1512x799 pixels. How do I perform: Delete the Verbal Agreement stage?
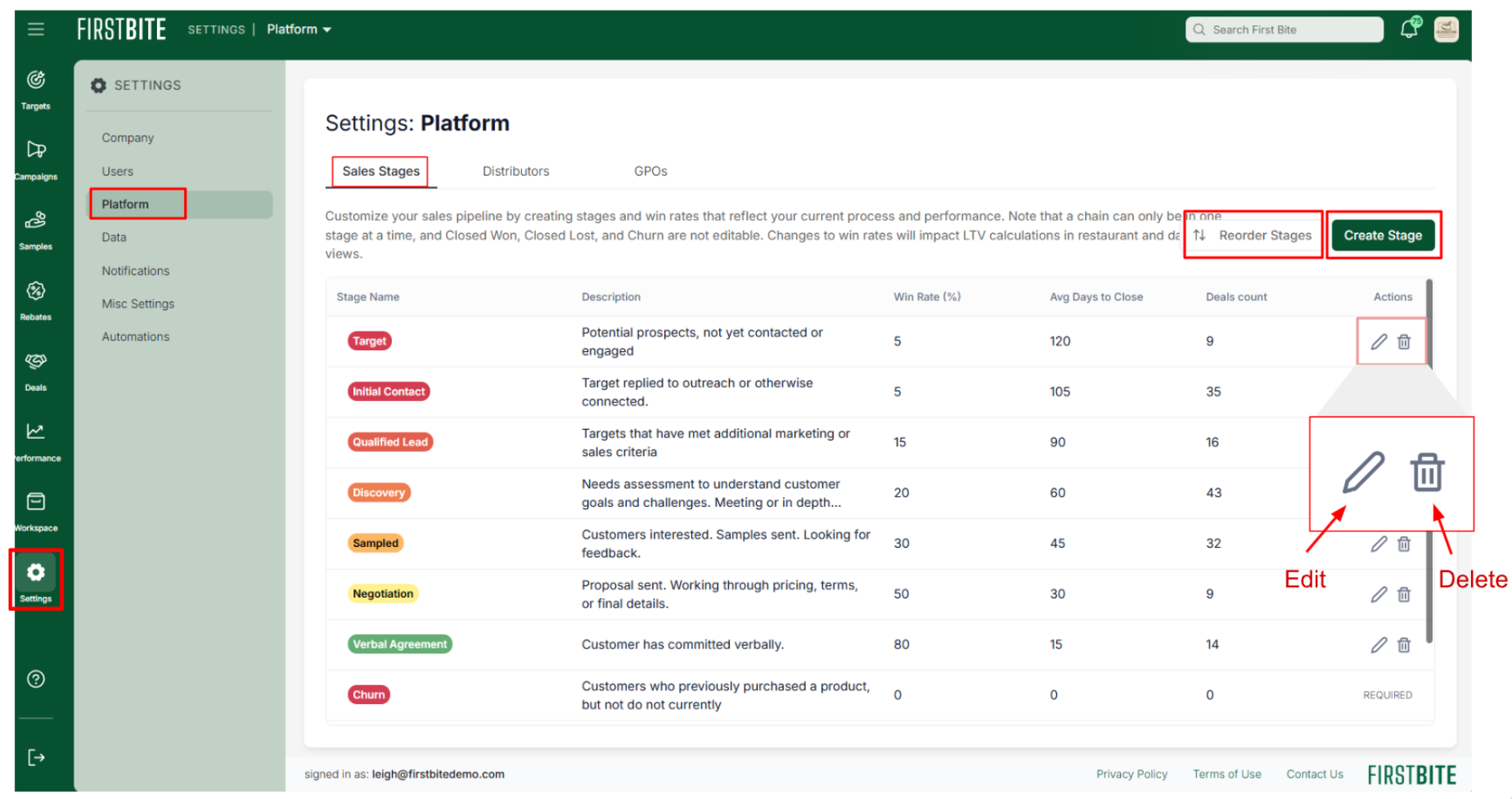pyautogui.click(x=1404, y=645)
